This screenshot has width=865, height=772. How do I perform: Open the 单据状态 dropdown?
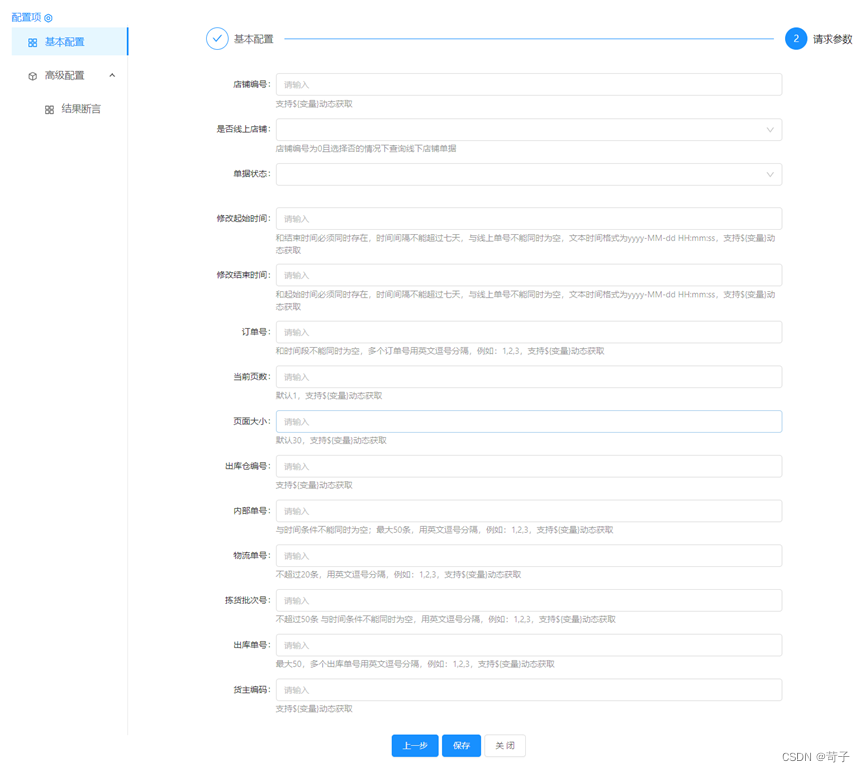(x=528, y=174)
